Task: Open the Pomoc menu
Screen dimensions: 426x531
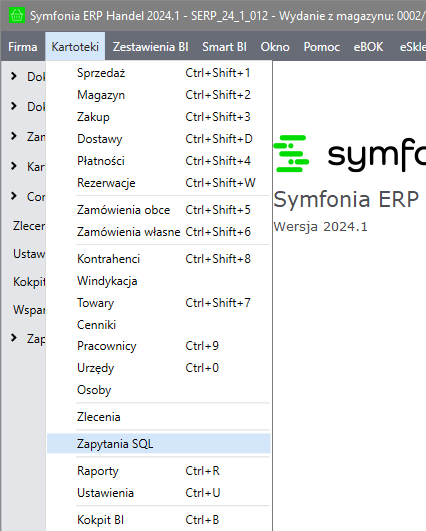Action: [x=321, y=47]
